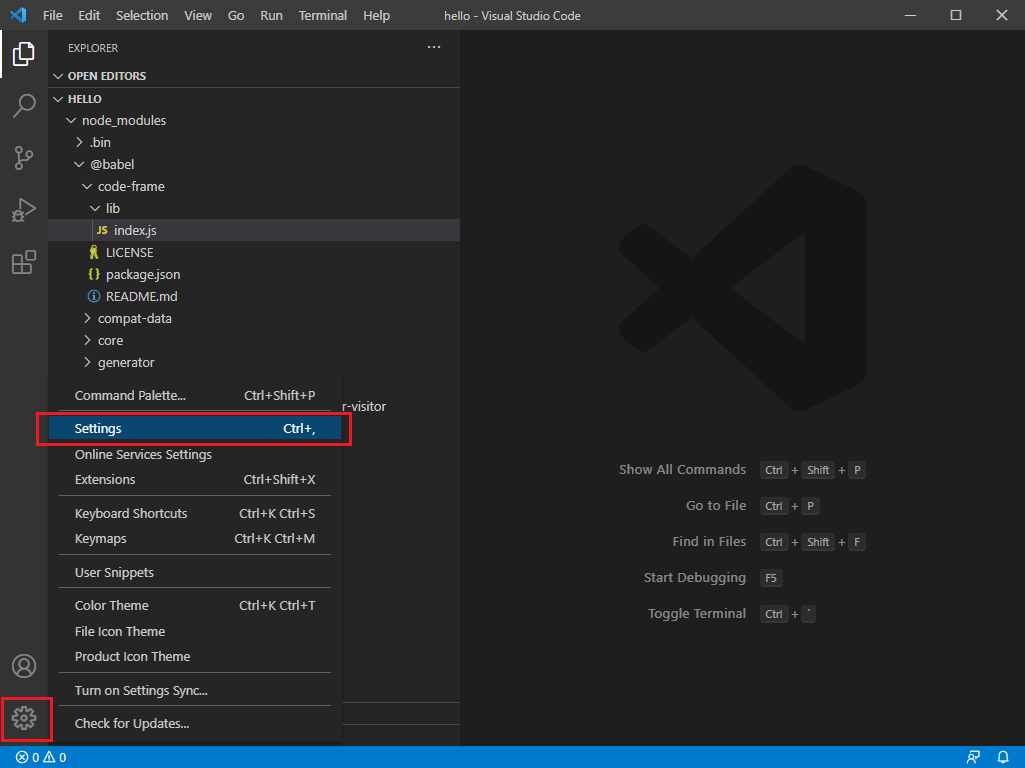Maximize the VS Code window
The height and width of the screenshot is (768, 1025).
click(956, 15)
